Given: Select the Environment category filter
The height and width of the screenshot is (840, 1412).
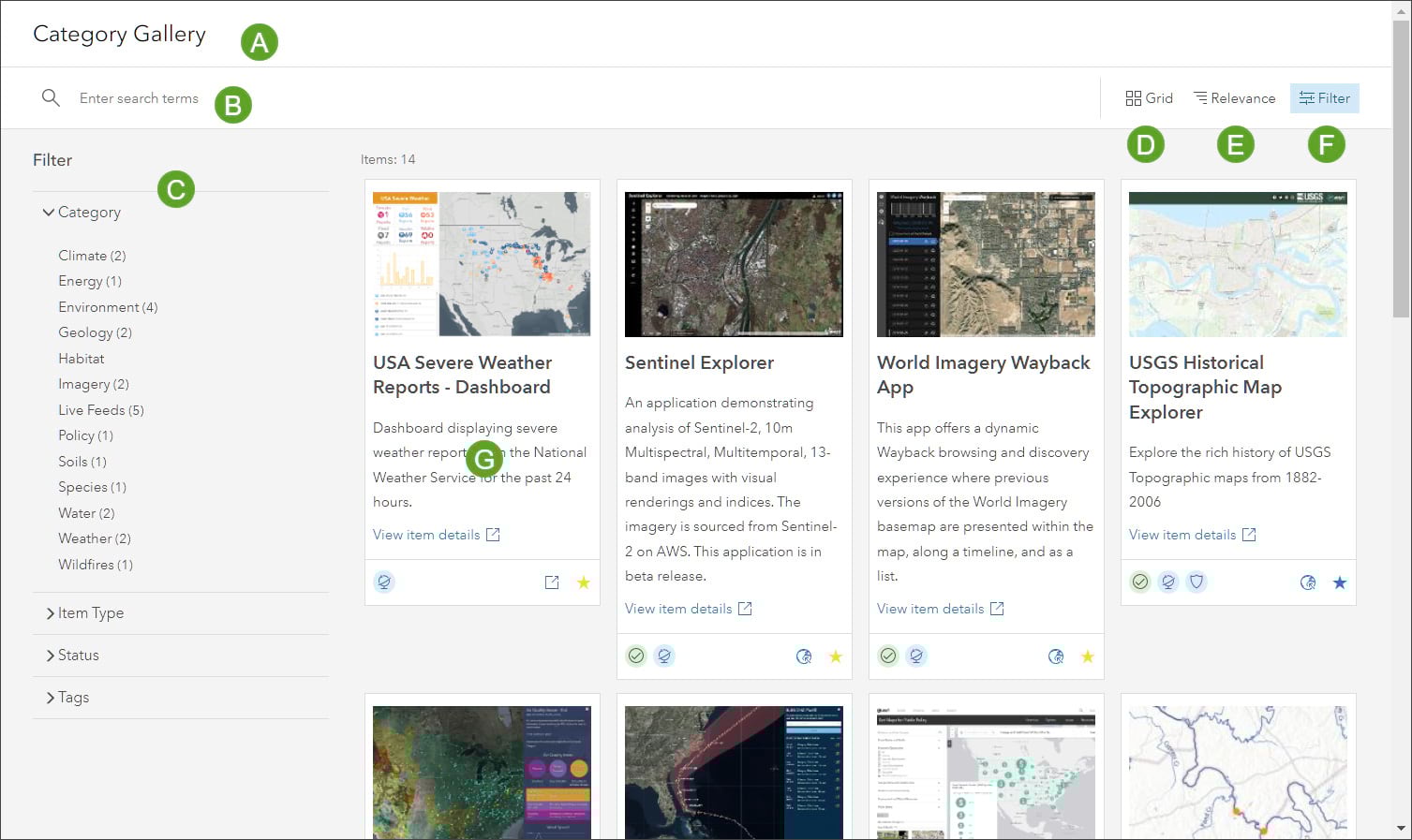Looking at the screenshot, I should (x=108, y=307).
